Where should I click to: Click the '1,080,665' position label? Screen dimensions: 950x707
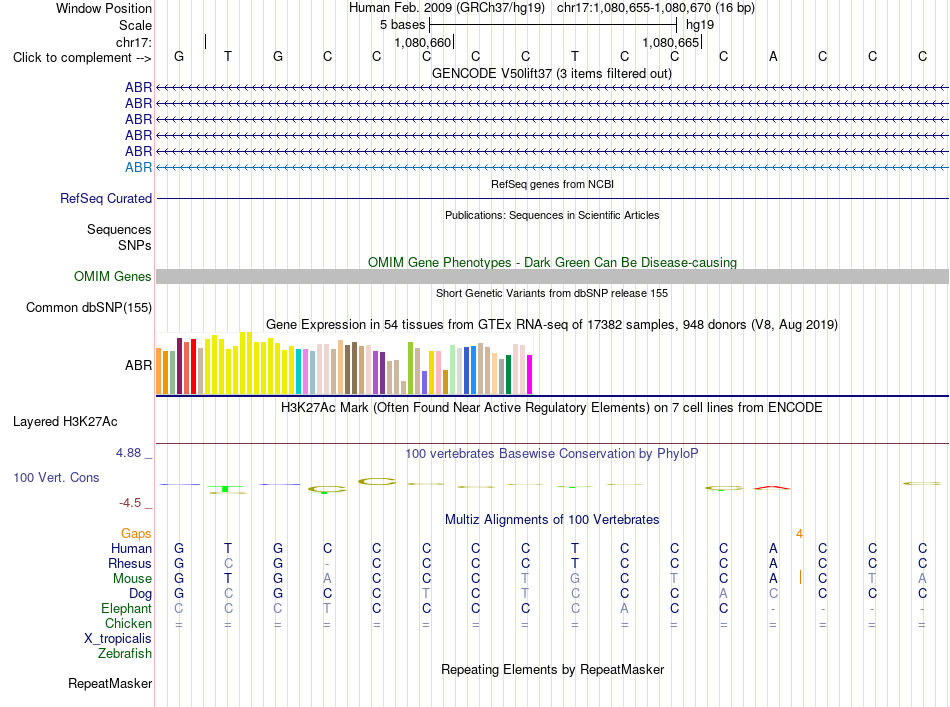pyautogui.click(x=671, y=42)
